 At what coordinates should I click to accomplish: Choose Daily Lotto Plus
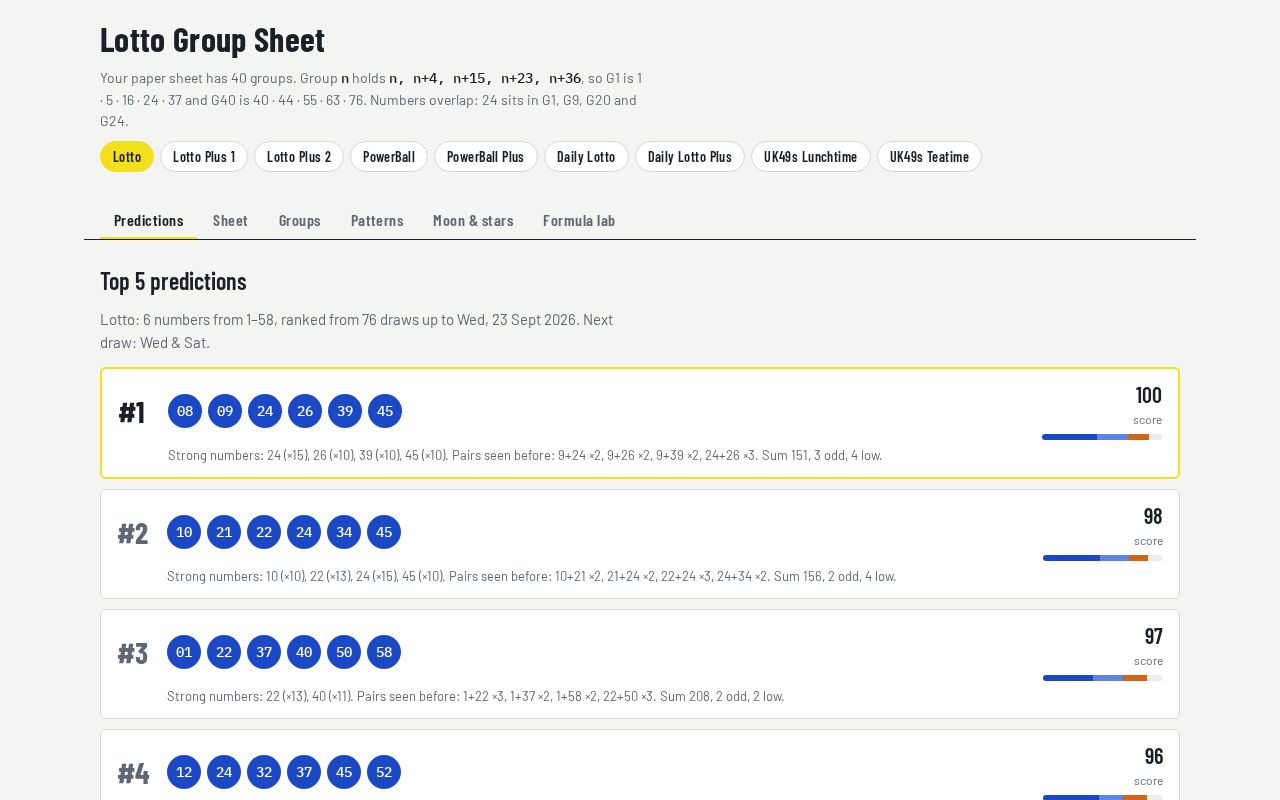pos(690,156)
